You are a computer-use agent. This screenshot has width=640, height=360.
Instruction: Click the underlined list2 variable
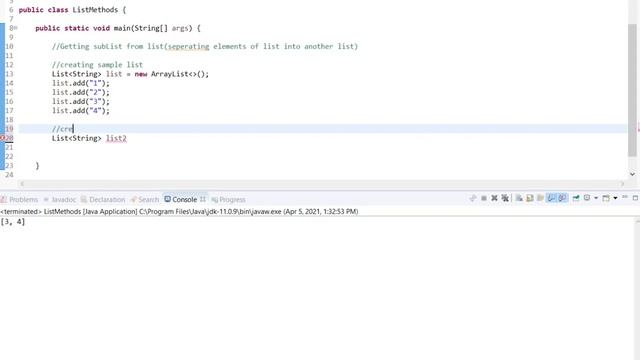116,138
